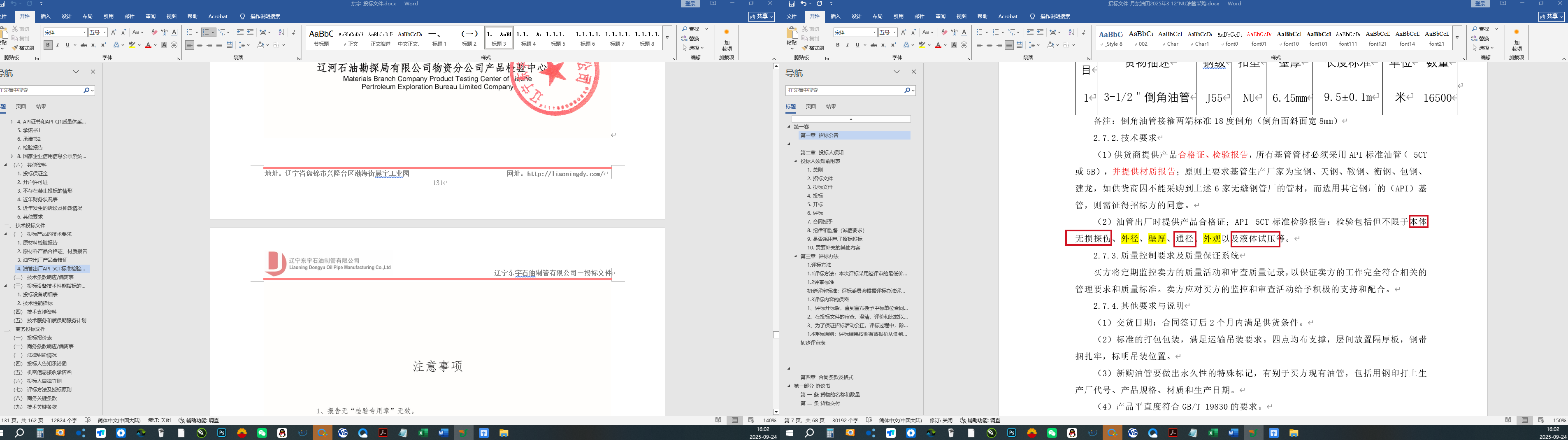Image resolution: width=1568 pixels, height=440 pixels.
Task: Click Windows Start button on right taskbar
Action: (x=790, y=433)
